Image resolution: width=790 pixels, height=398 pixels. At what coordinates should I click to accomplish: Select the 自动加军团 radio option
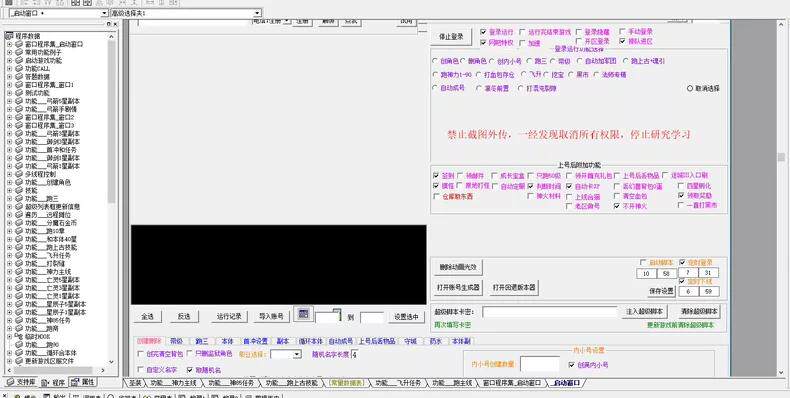579,61
